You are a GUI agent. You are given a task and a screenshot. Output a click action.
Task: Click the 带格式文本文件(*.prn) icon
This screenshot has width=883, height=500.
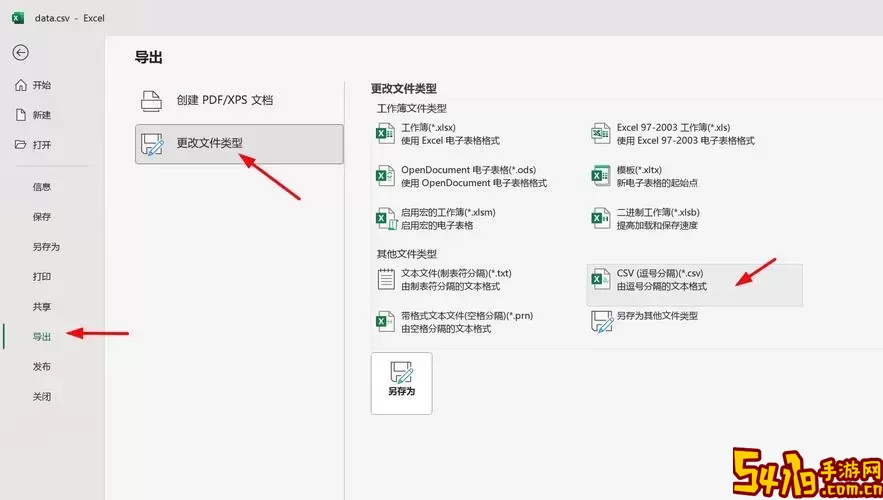click(x=386, y=322)
